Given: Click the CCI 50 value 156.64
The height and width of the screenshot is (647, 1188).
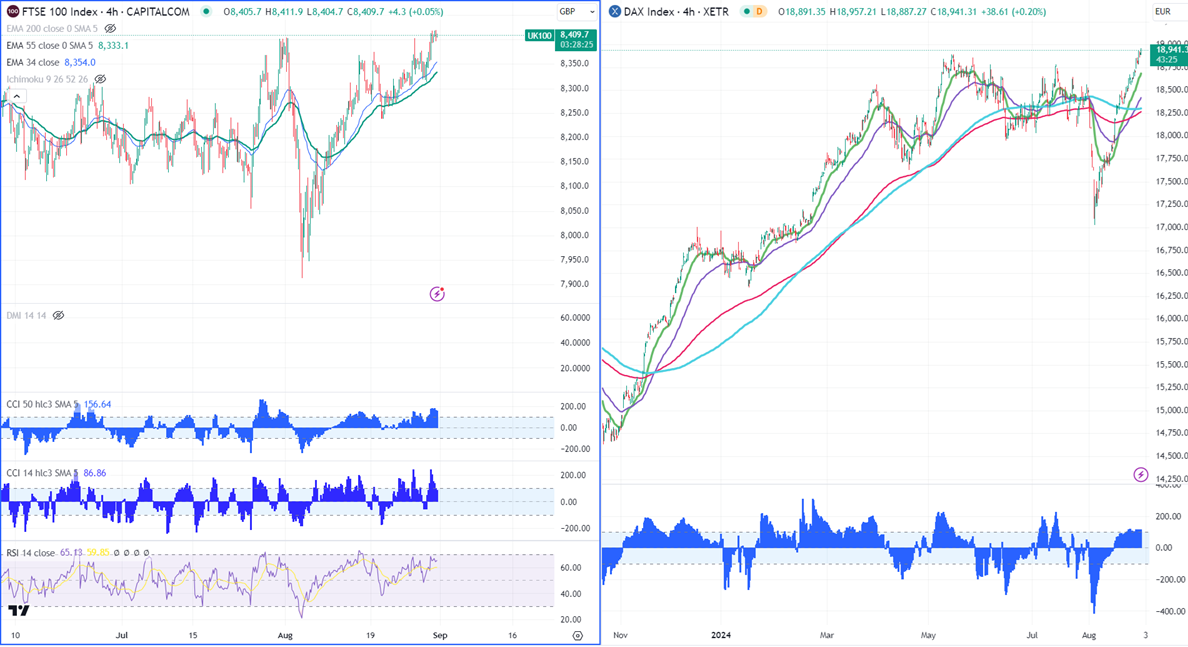Looking at the screenshot, I should coord(97,404).
